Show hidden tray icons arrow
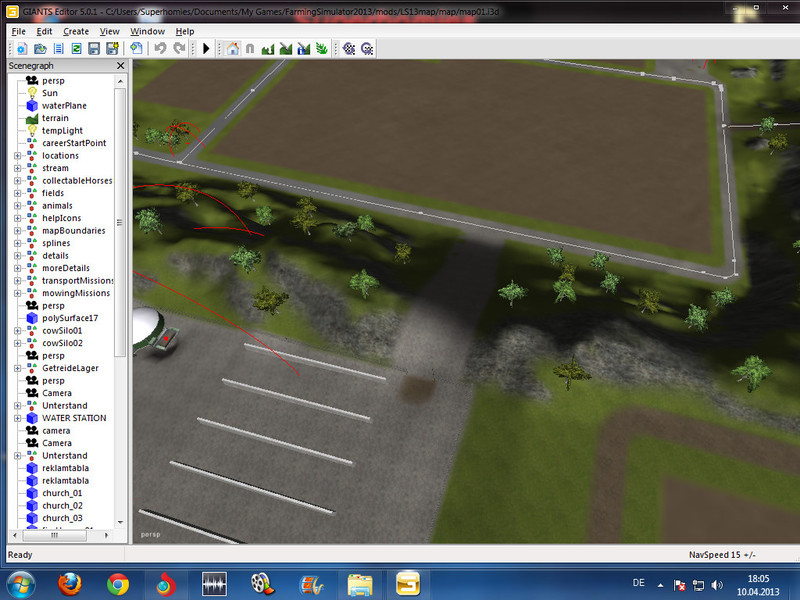Viewport: 800px width, 600px height. pyautogui.click(x=661, y=585)
